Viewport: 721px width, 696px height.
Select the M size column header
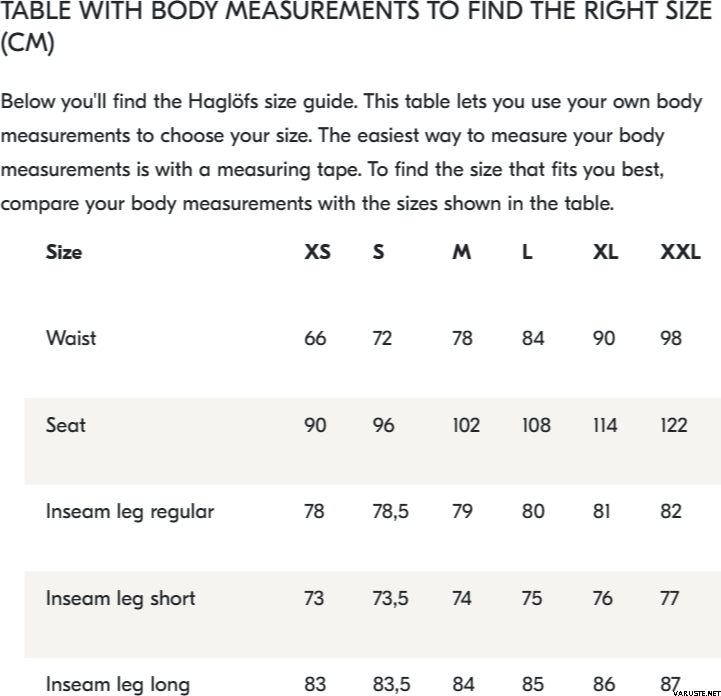click(x=461, y=252)
